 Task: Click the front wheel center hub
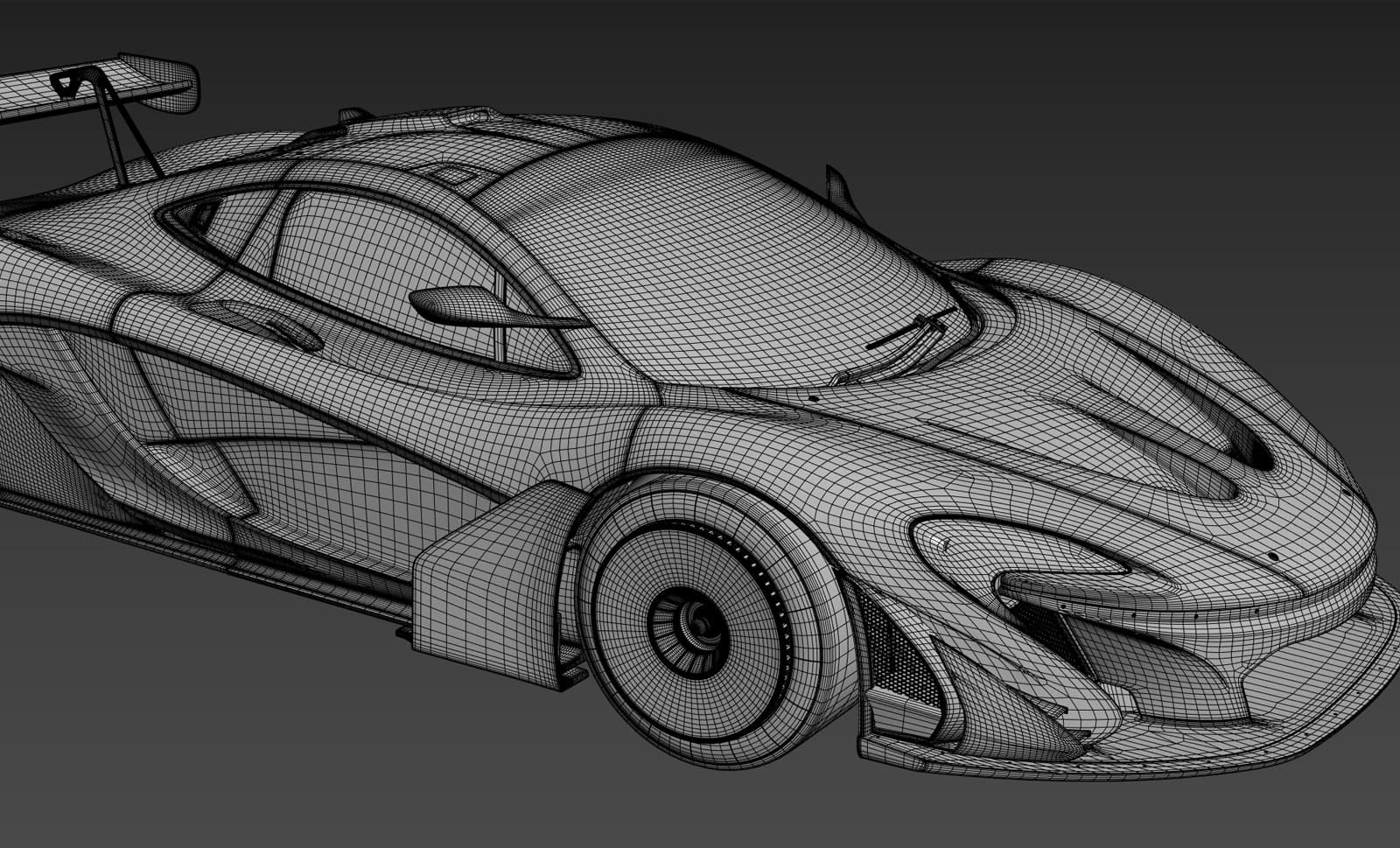tap(697, 622)
